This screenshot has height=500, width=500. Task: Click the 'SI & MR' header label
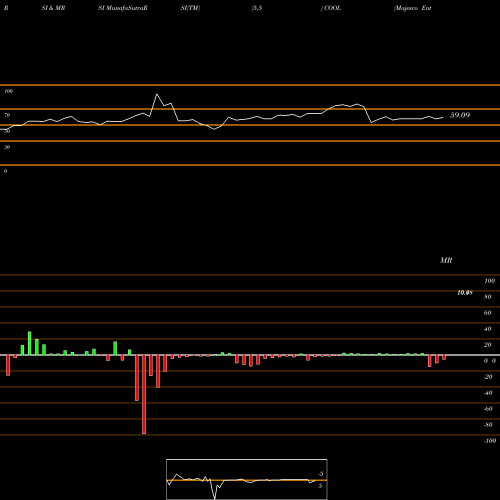(x=53, y=8)
